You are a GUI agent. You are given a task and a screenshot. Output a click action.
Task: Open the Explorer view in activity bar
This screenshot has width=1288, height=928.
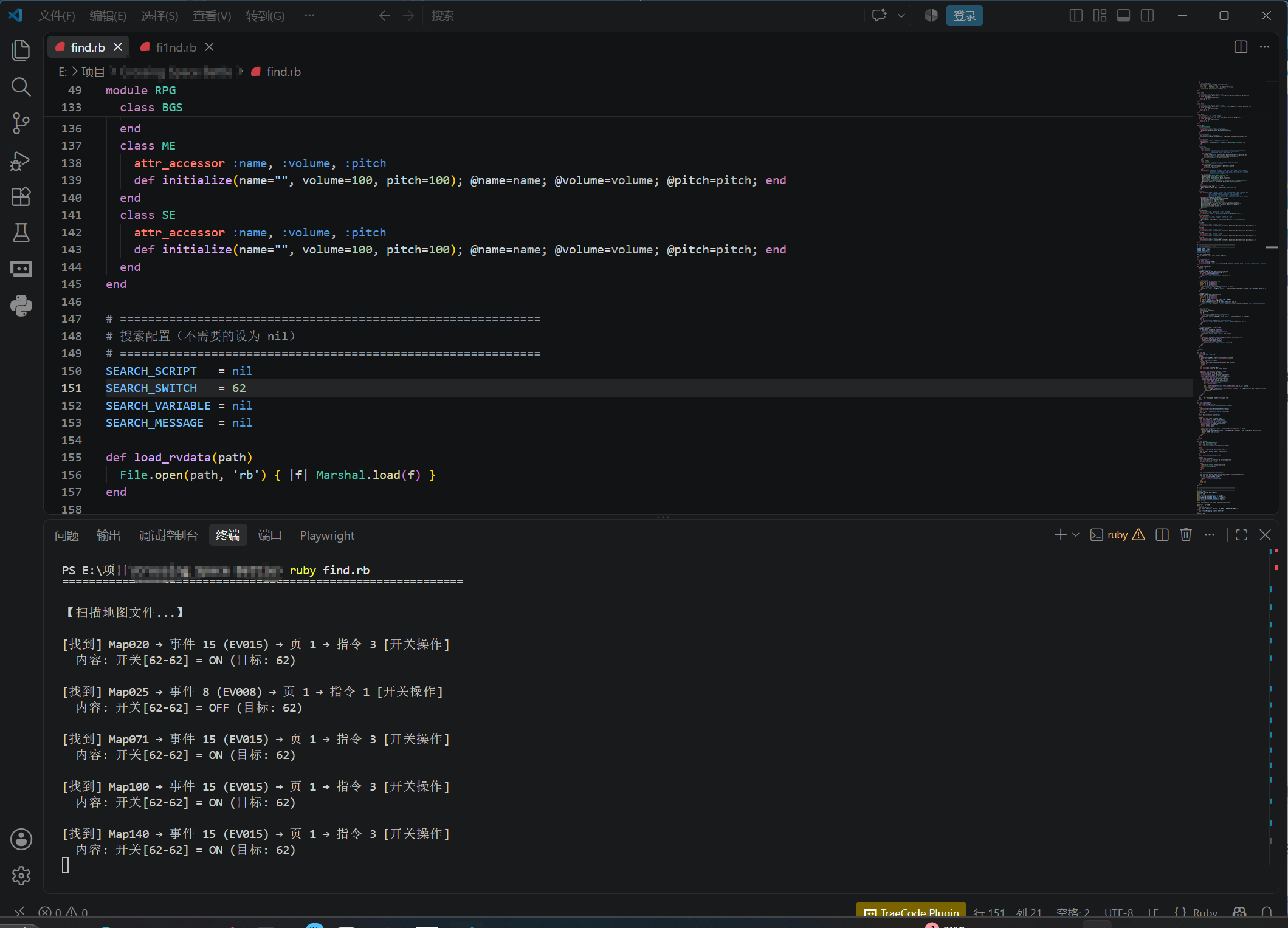click(x=21, y=50)
